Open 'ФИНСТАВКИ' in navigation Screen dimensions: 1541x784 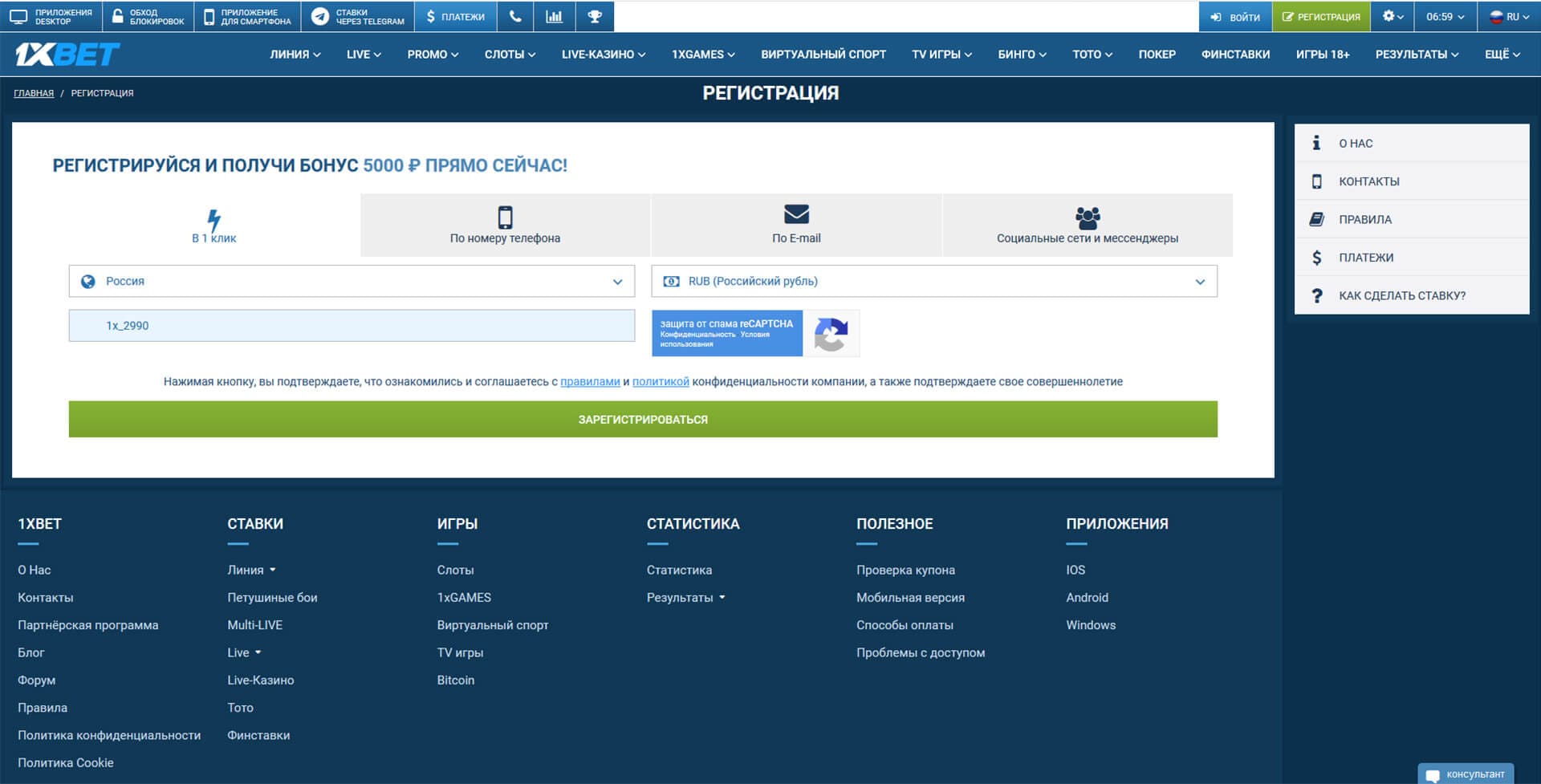pyautogui.click(x=1235, y=55)
